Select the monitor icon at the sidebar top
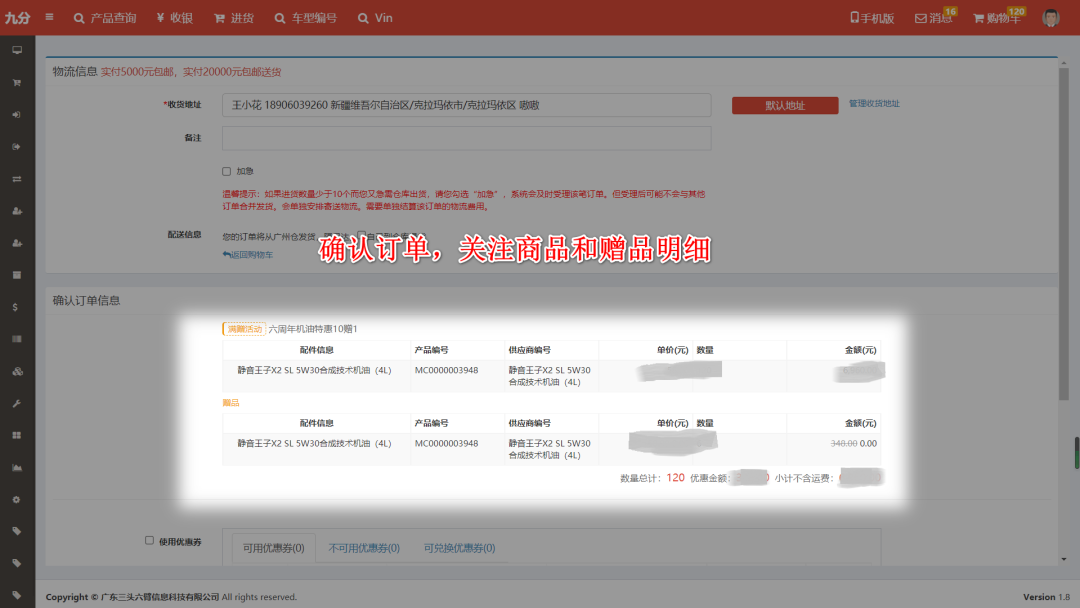Viewport: 1080px width, 608px height. click(x=16, y=50)
